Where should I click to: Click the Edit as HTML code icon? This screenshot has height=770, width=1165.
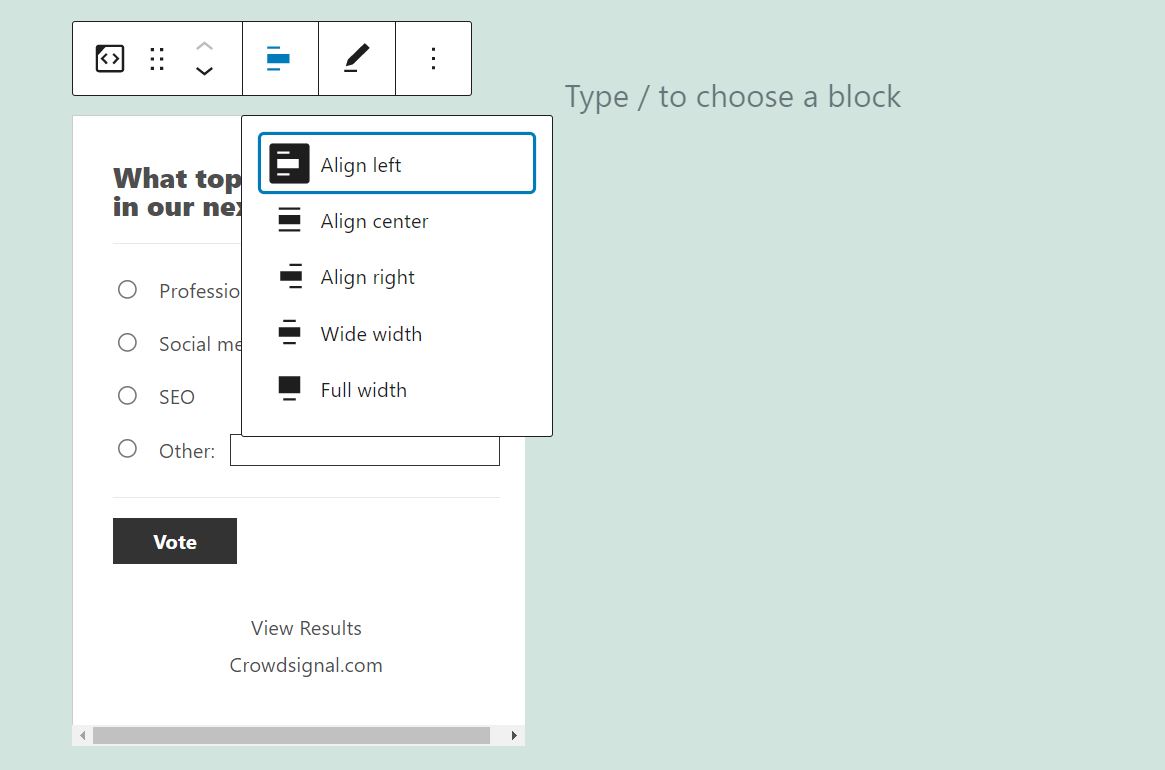click(109, 58)
